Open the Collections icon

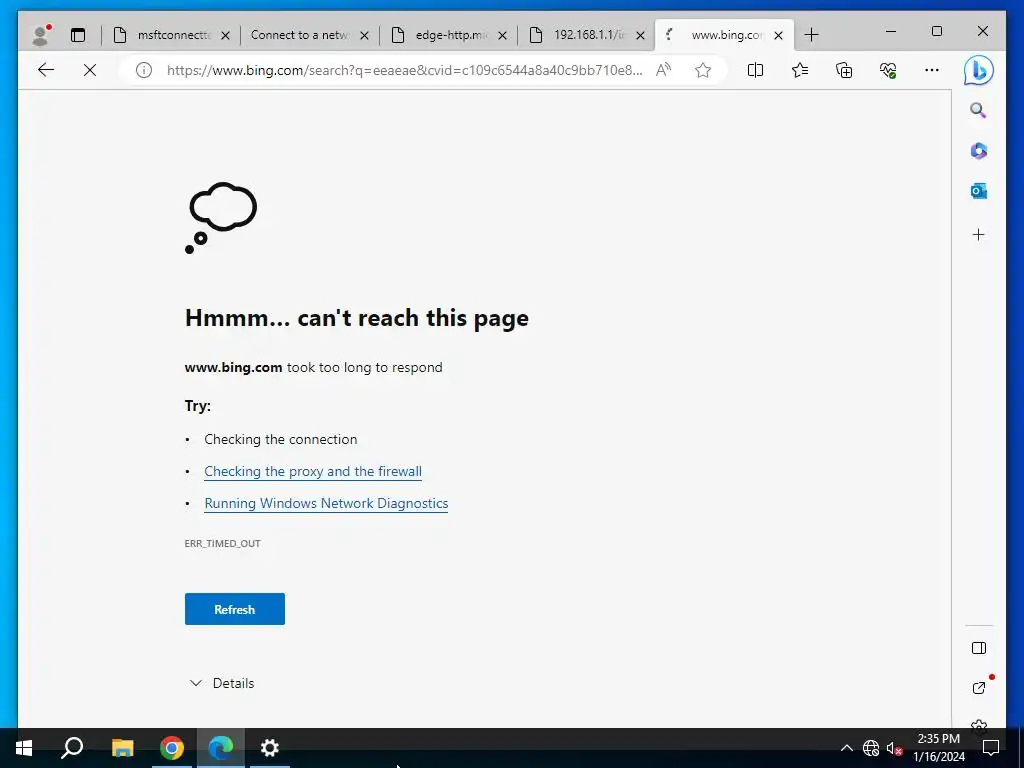coord(844,70)
